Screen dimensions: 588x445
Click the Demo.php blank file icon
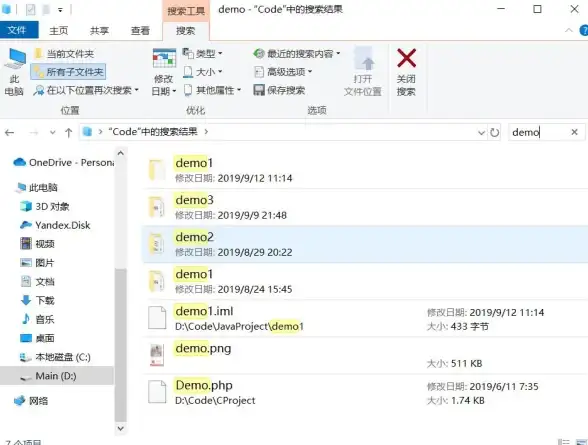point(157,392)
